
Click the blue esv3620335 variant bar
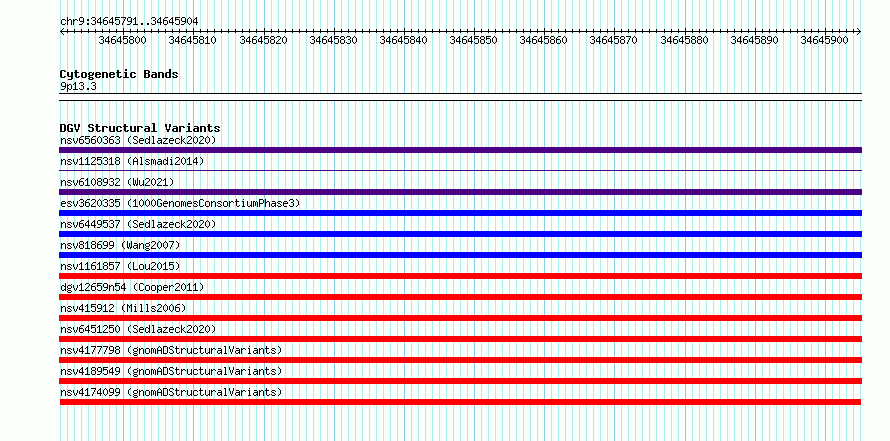pyautogui.click(x=460, y=213)
